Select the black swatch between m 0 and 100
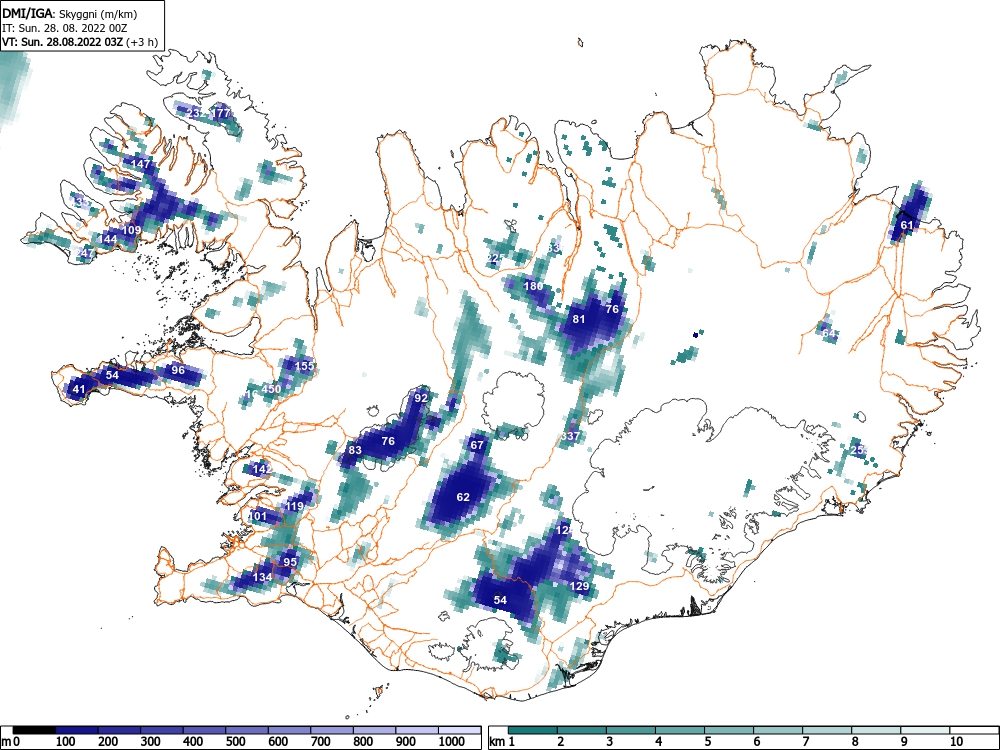The height and width of the screenshot is (750, 1000). click(x=34, y=730)
